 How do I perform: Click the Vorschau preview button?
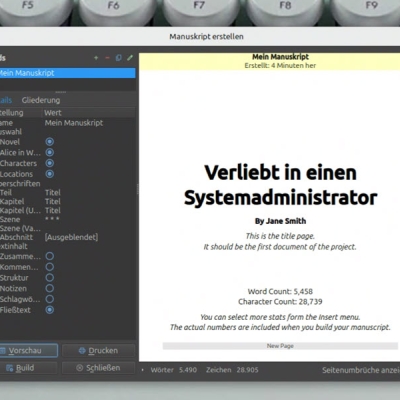pyautogui.click(x=28, y=350)
